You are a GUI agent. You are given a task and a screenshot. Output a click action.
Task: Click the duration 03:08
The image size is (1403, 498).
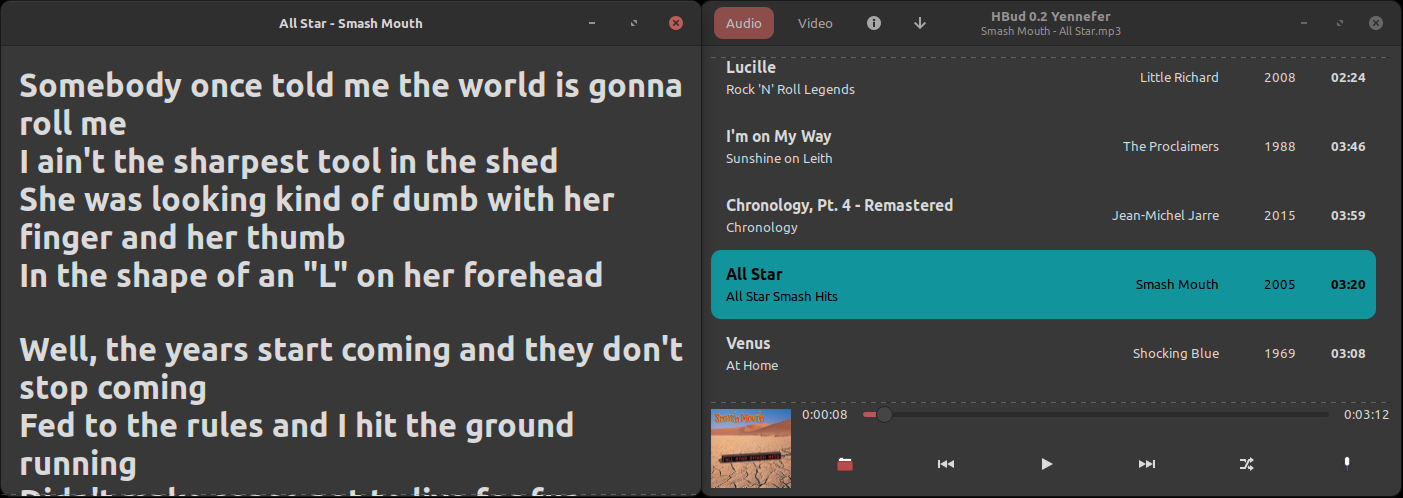tap(1348, 354)
